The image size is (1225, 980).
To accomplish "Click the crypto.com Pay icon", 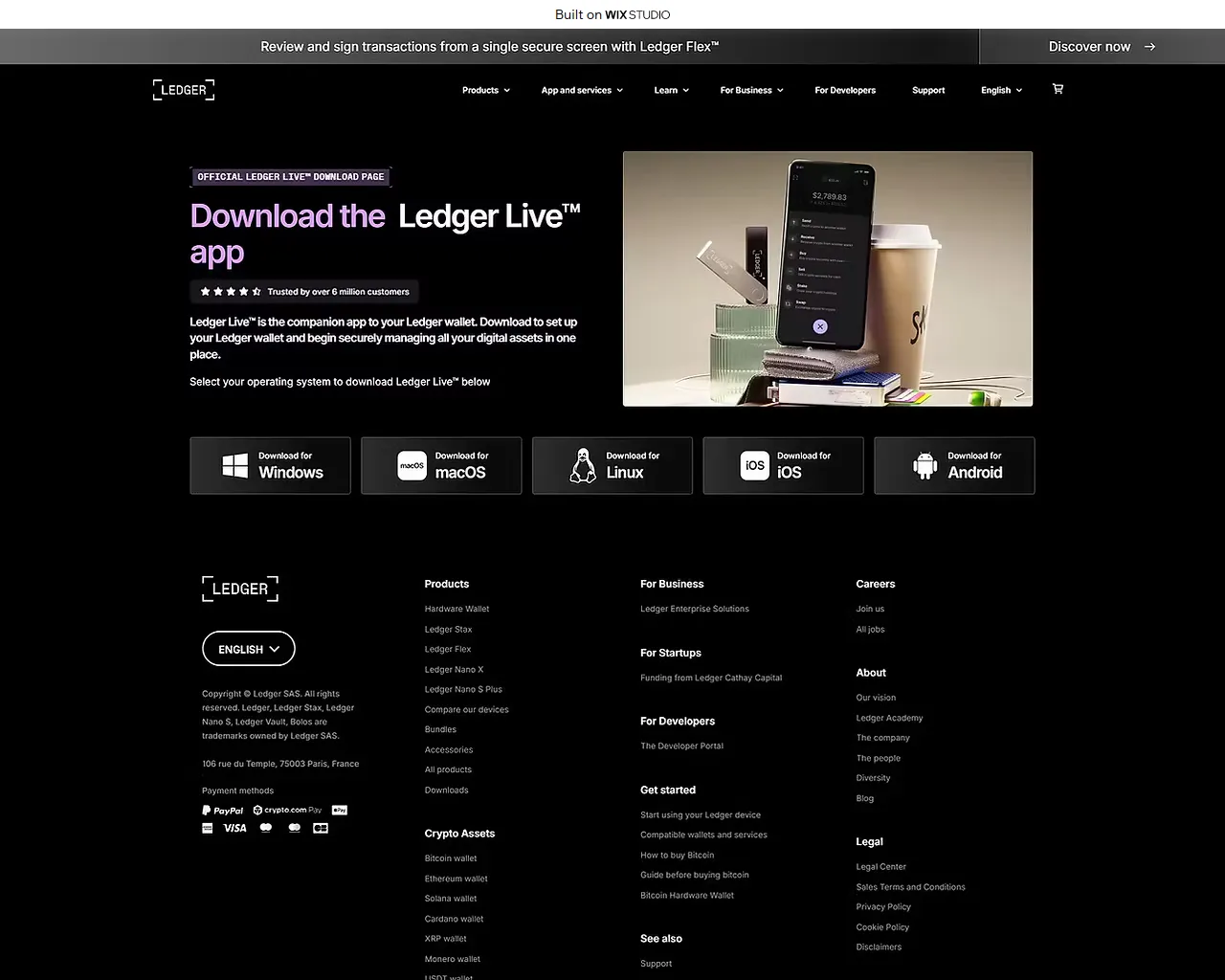I will (x=287, y=811).
